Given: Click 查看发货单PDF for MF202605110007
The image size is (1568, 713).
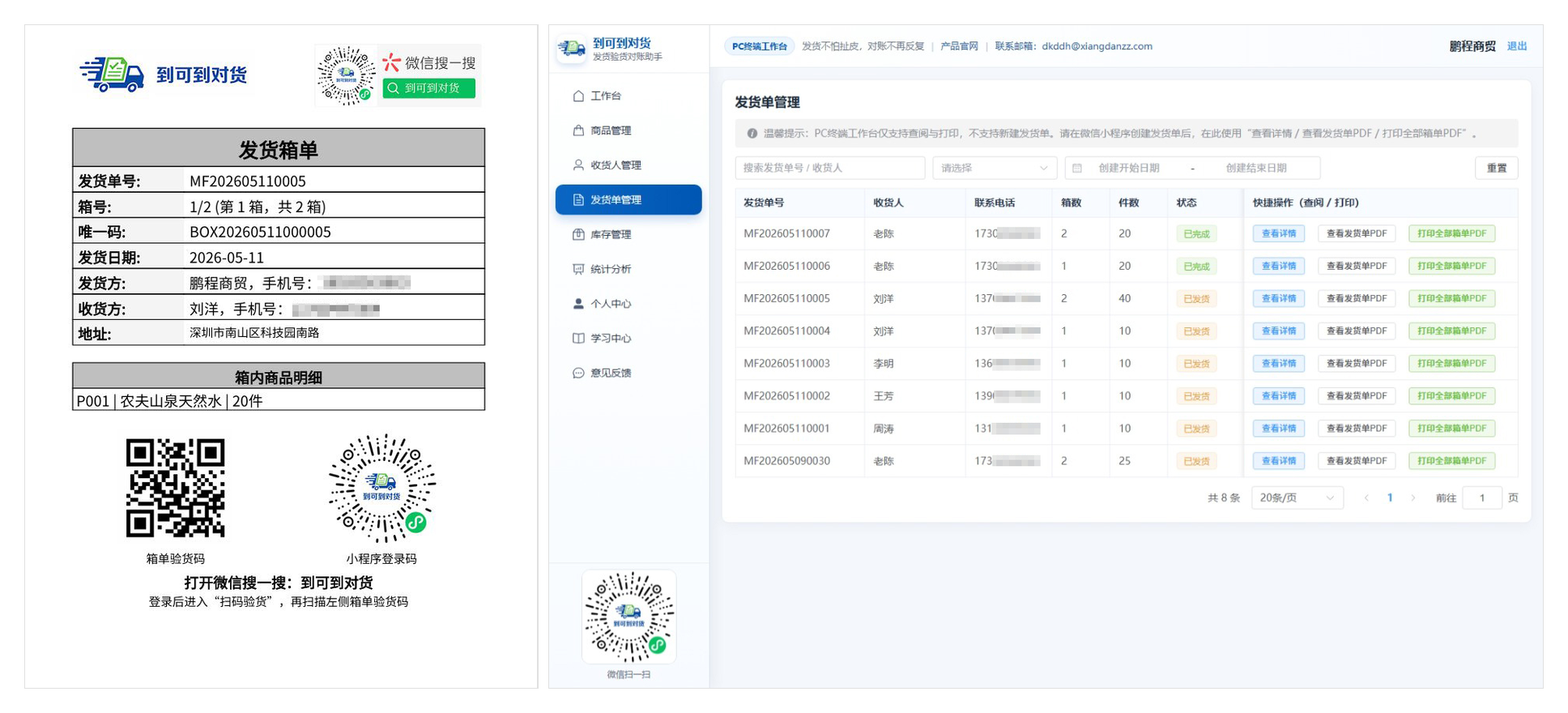Looking at the screenshot, I should pos(1357,234).
